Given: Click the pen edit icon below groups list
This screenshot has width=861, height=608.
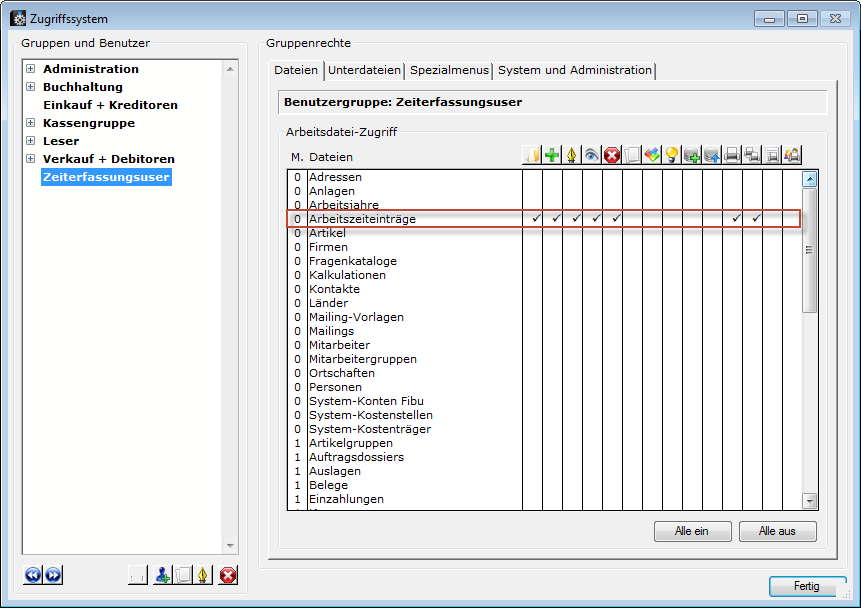Looking at the screenshot, I should tap(203, 575).
